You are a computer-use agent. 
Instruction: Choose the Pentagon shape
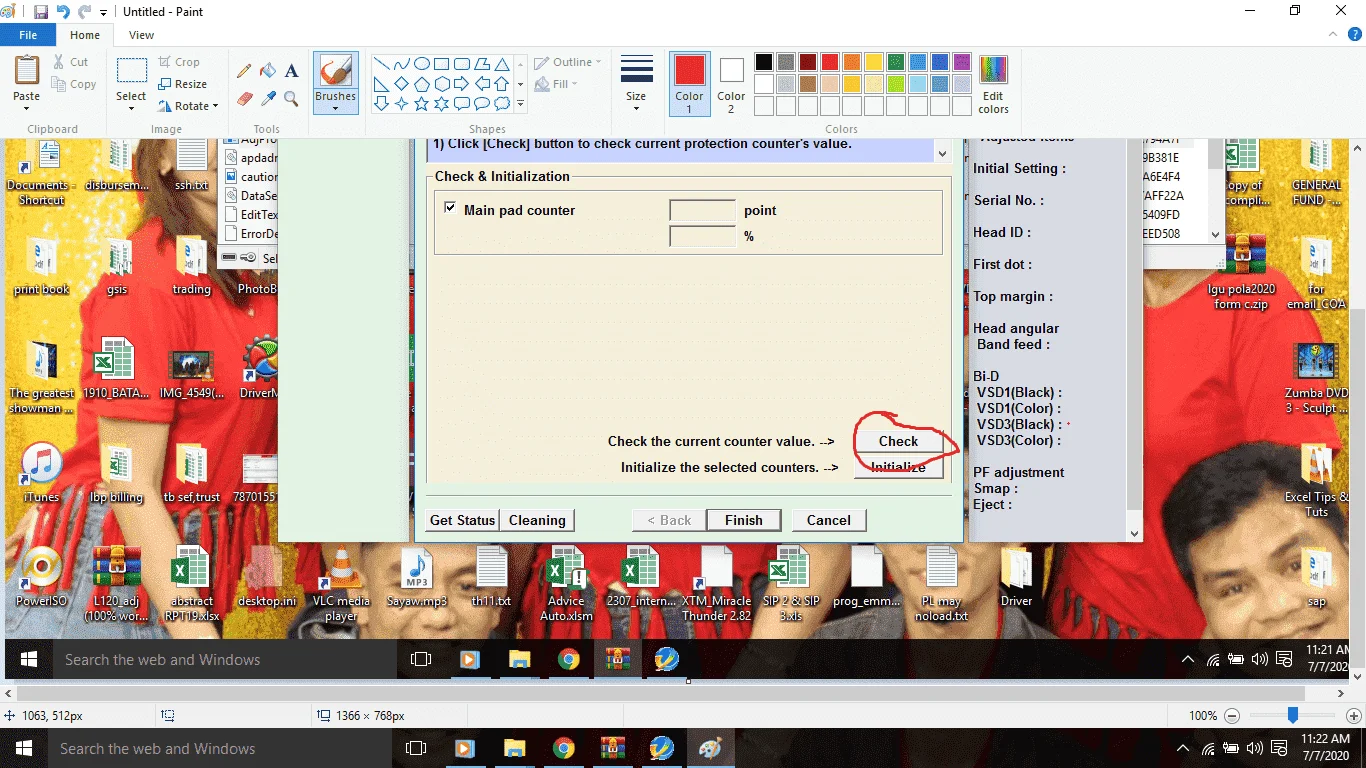(x=422, y=83)
